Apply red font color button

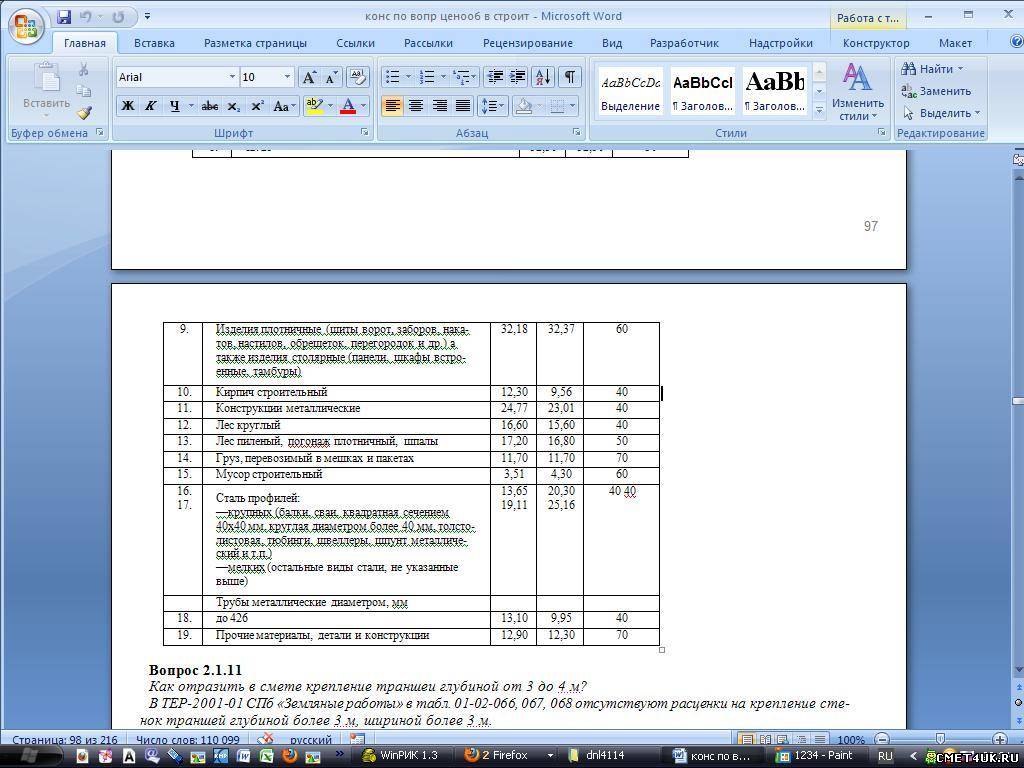pos(348,106)
